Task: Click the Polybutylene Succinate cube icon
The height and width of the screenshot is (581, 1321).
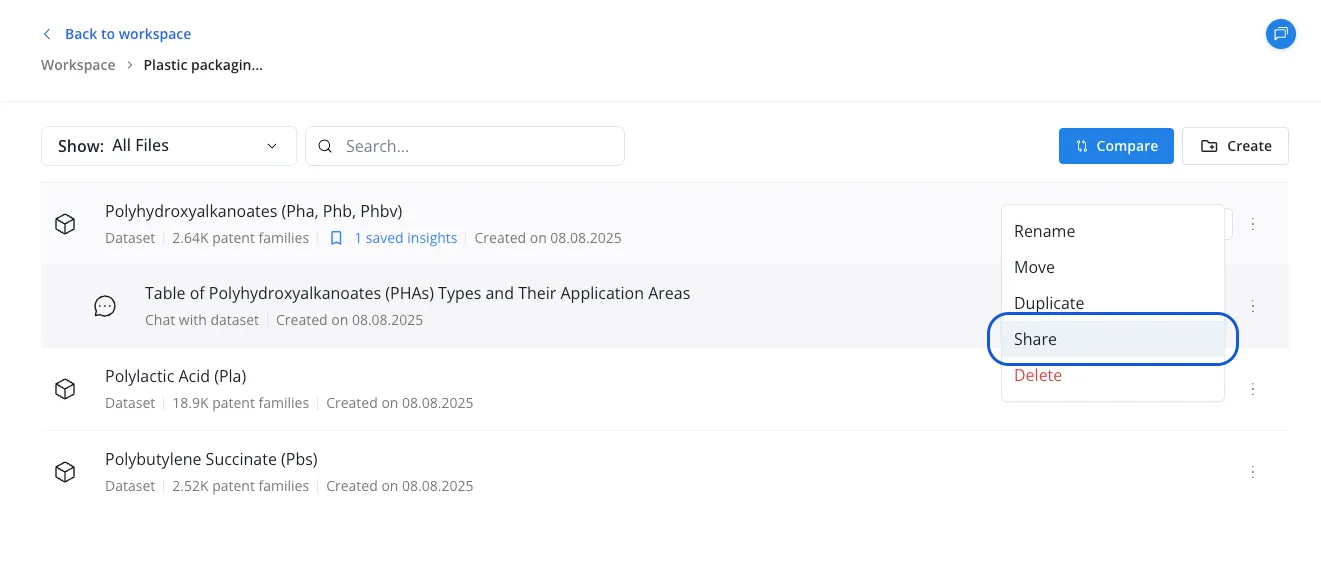Action: (65, 472)
